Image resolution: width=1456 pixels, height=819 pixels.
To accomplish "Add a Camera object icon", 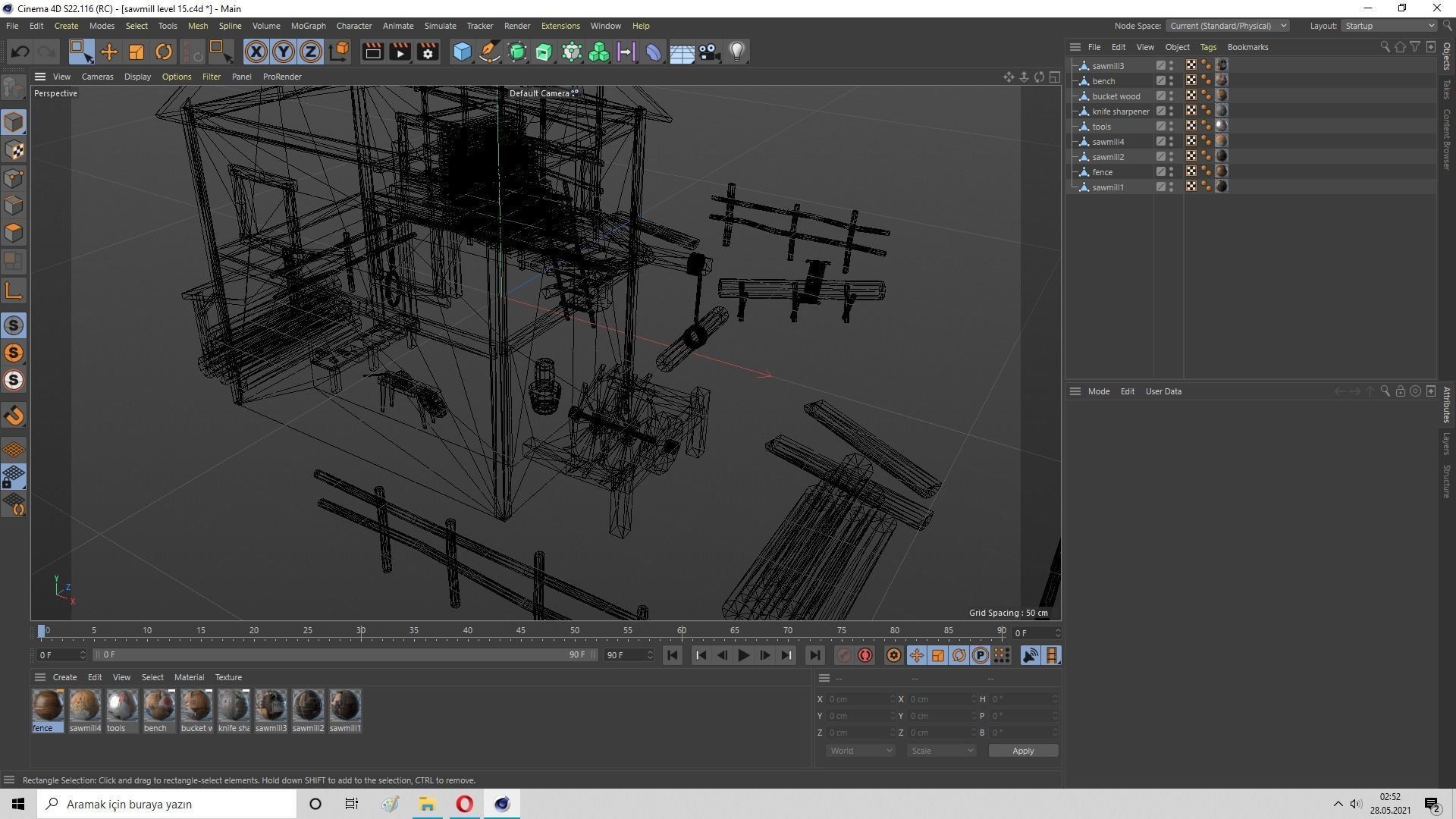I will coord(709,52).
